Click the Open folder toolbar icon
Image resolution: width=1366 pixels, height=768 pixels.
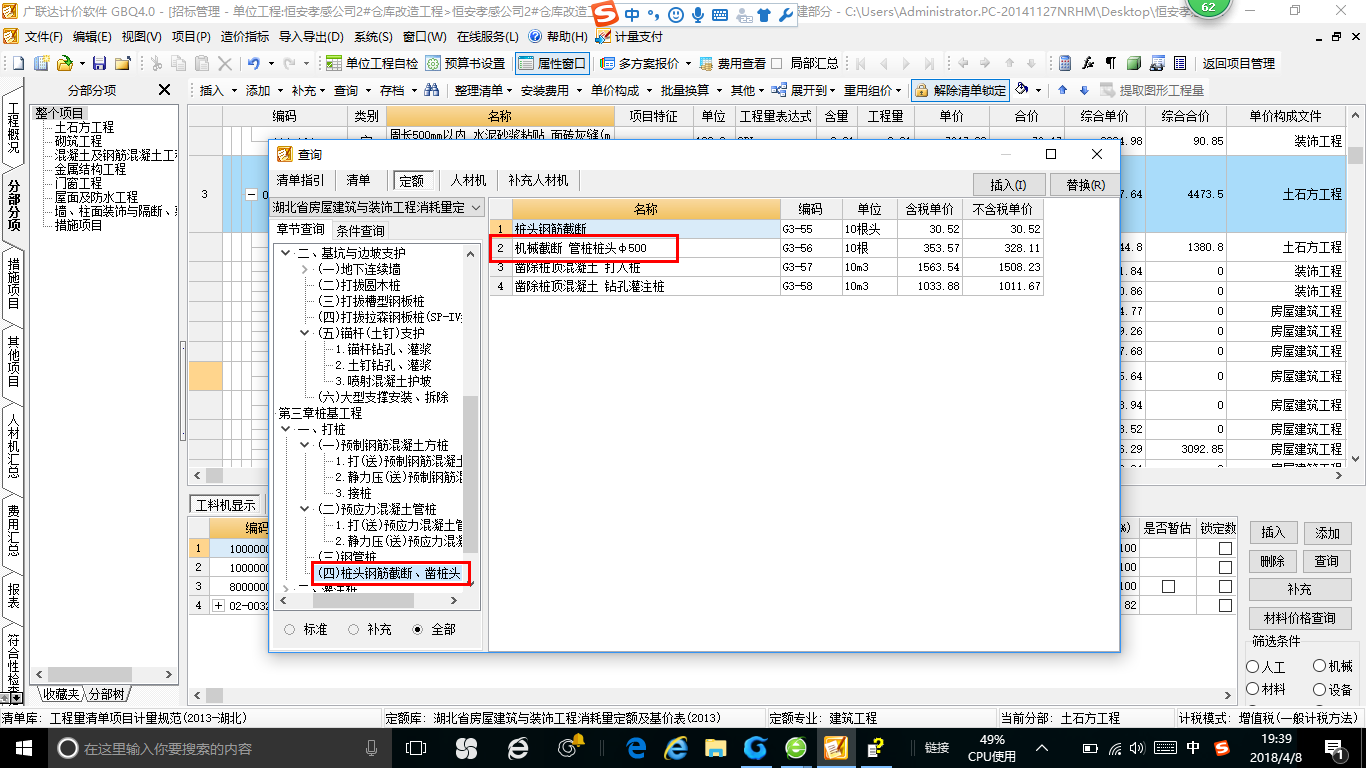pos(64,63)
